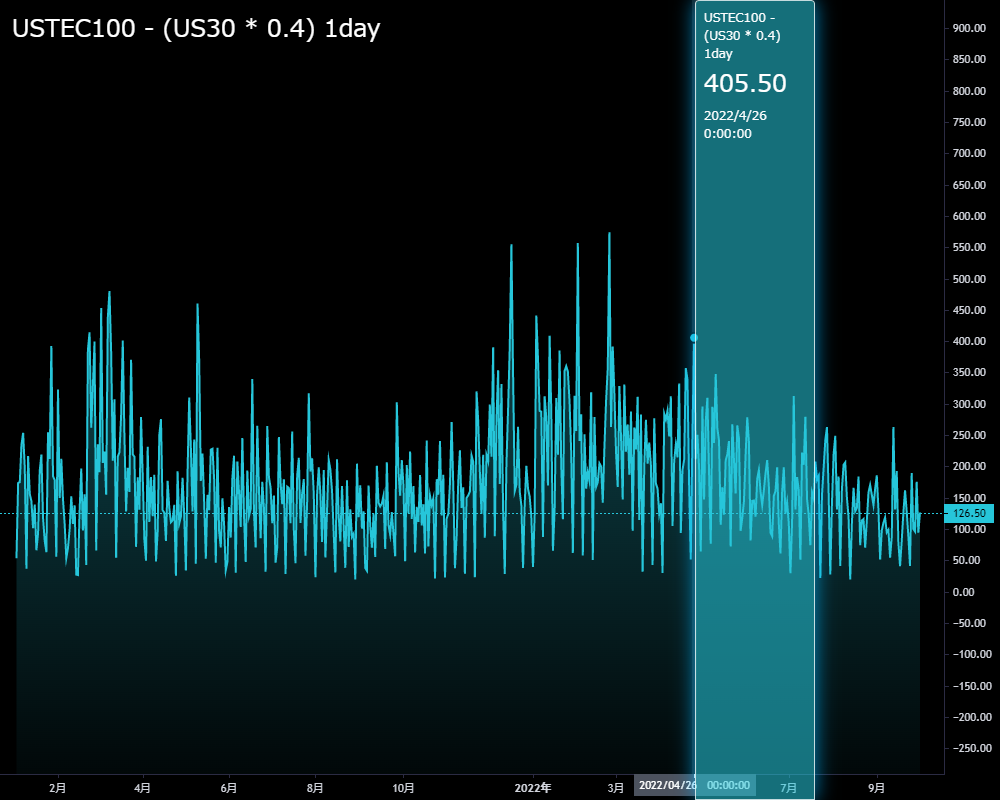
Task: Click the 3月 label on time axis
Action: [x=615, y=787]
